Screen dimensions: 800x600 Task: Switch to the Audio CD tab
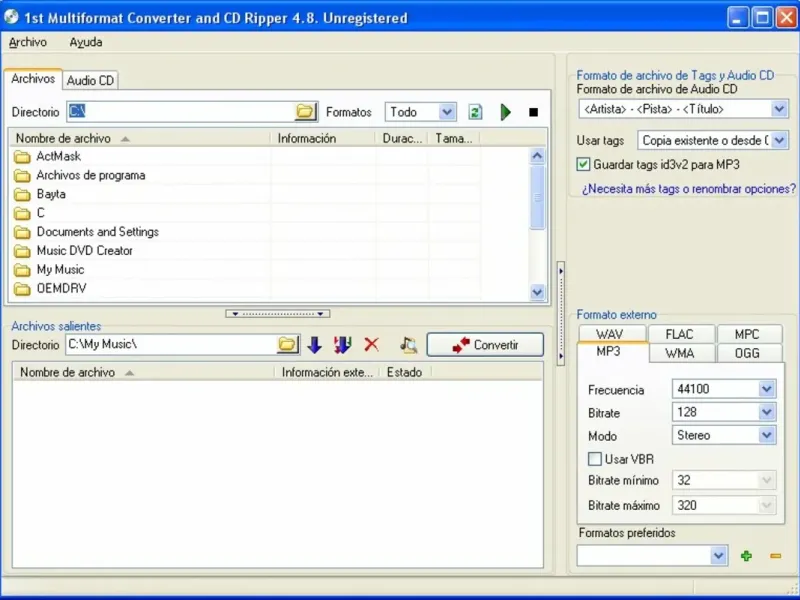(x=90, y=81)
